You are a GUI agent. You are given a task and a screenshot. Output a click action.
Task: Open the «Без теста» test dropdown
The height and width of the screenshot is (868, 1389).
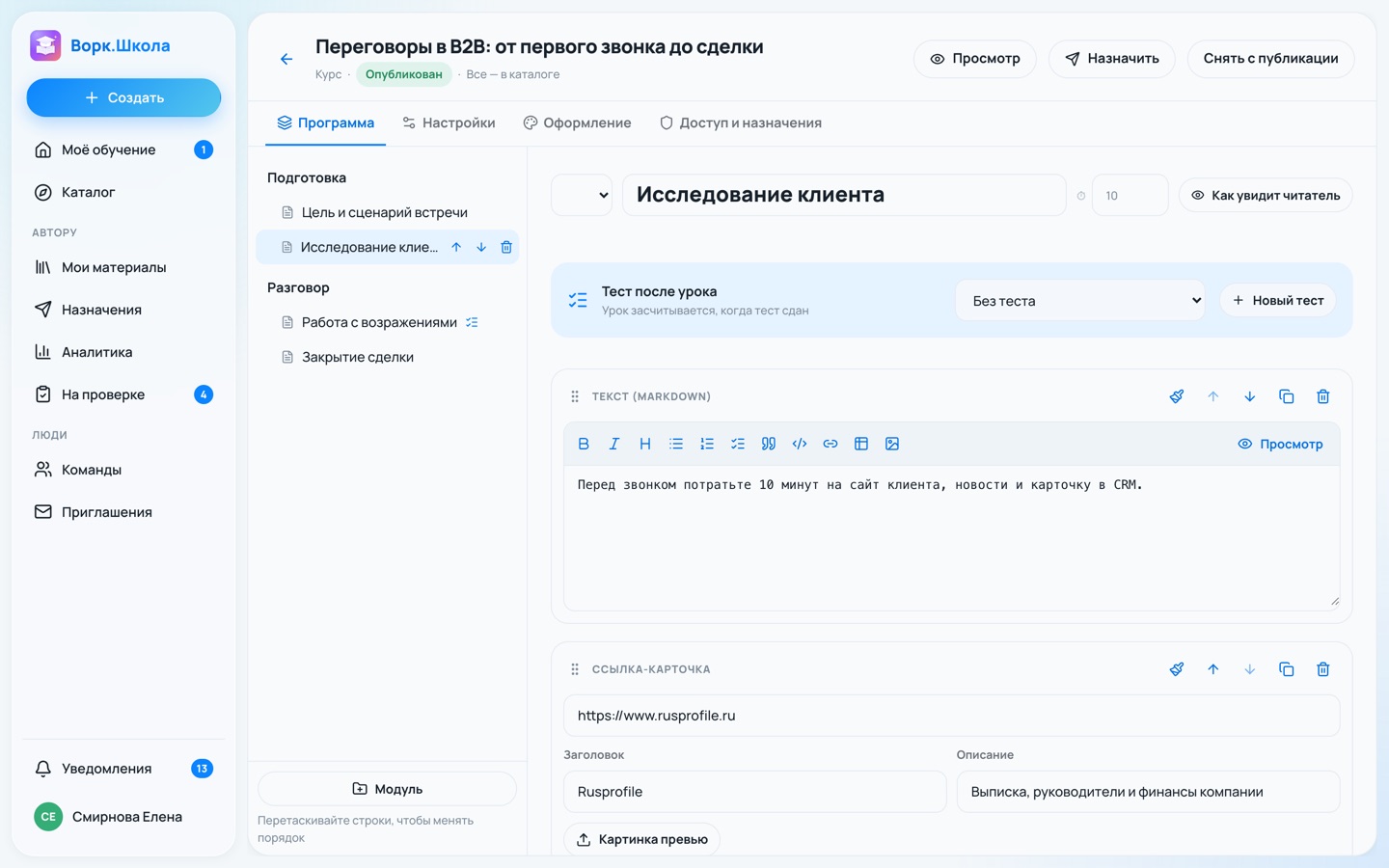coord(1080,301)
